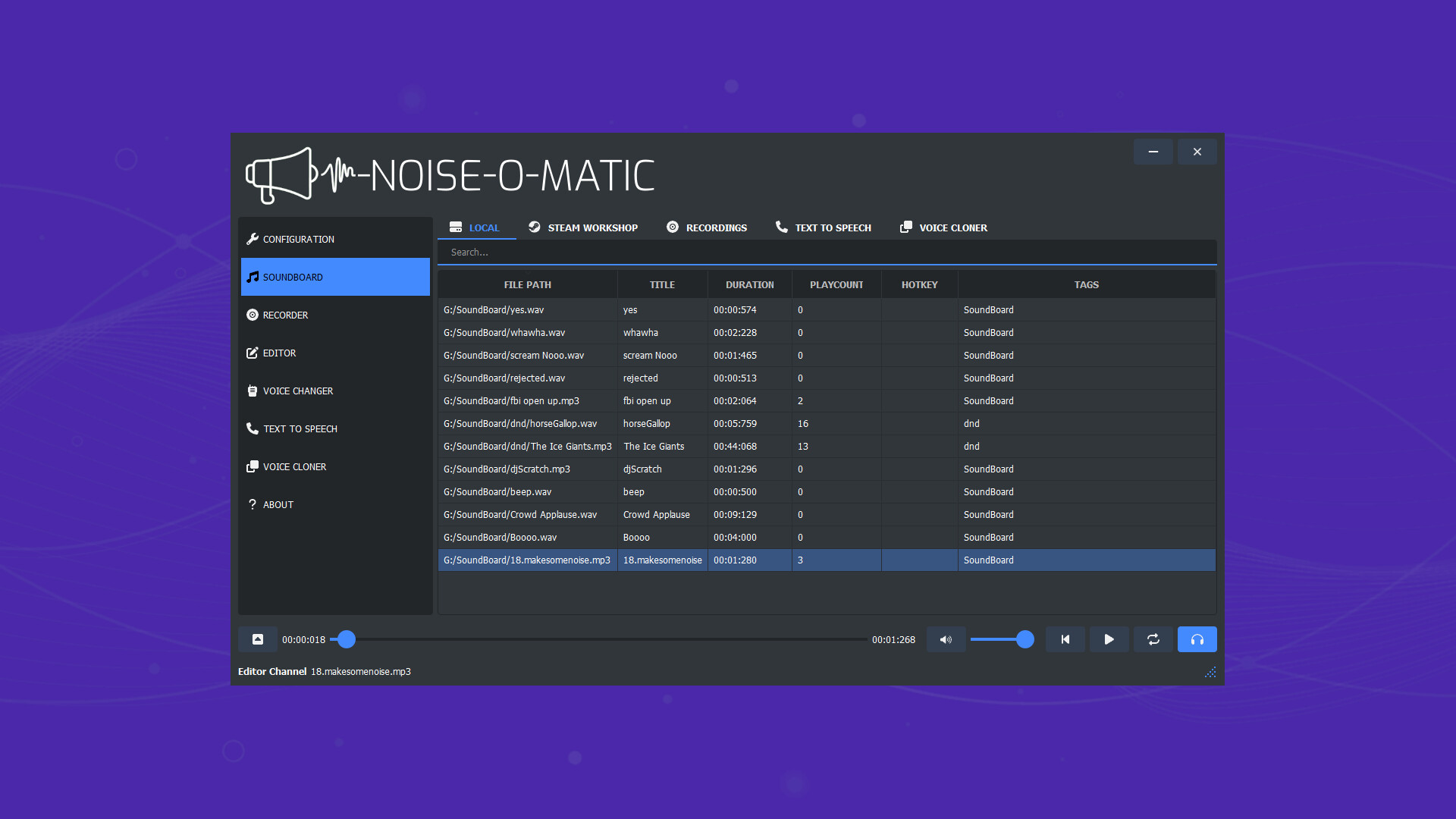Click the Search input field

(827, 253)
